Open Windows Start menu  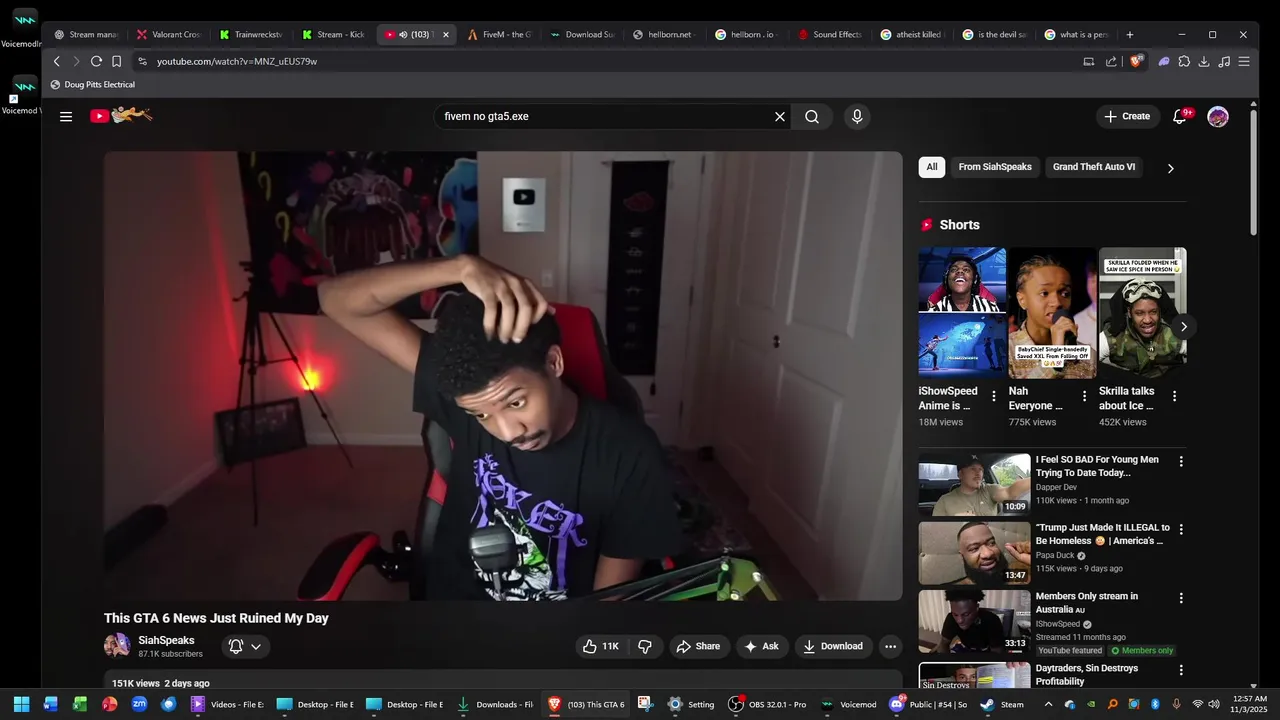click(x=21, y=704)
